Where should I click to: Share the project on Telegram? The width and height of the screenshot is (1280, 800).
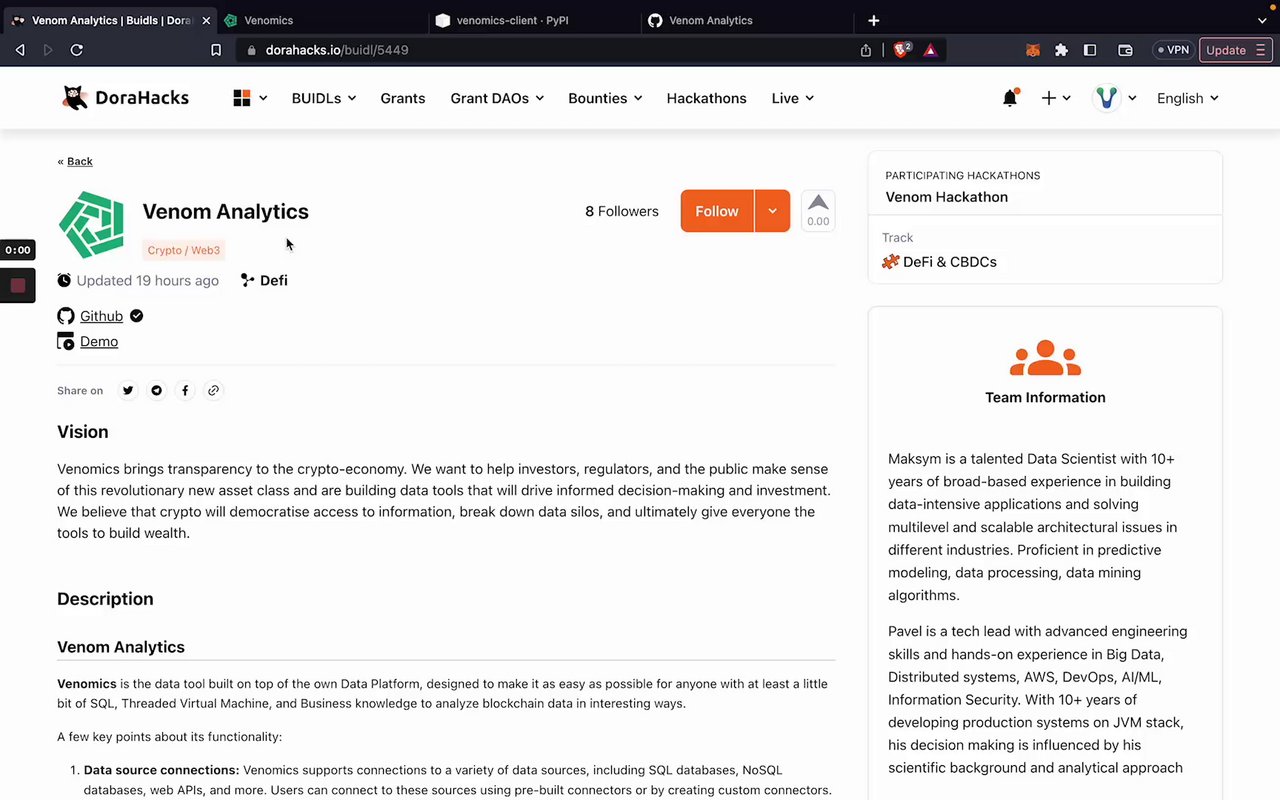156,390
